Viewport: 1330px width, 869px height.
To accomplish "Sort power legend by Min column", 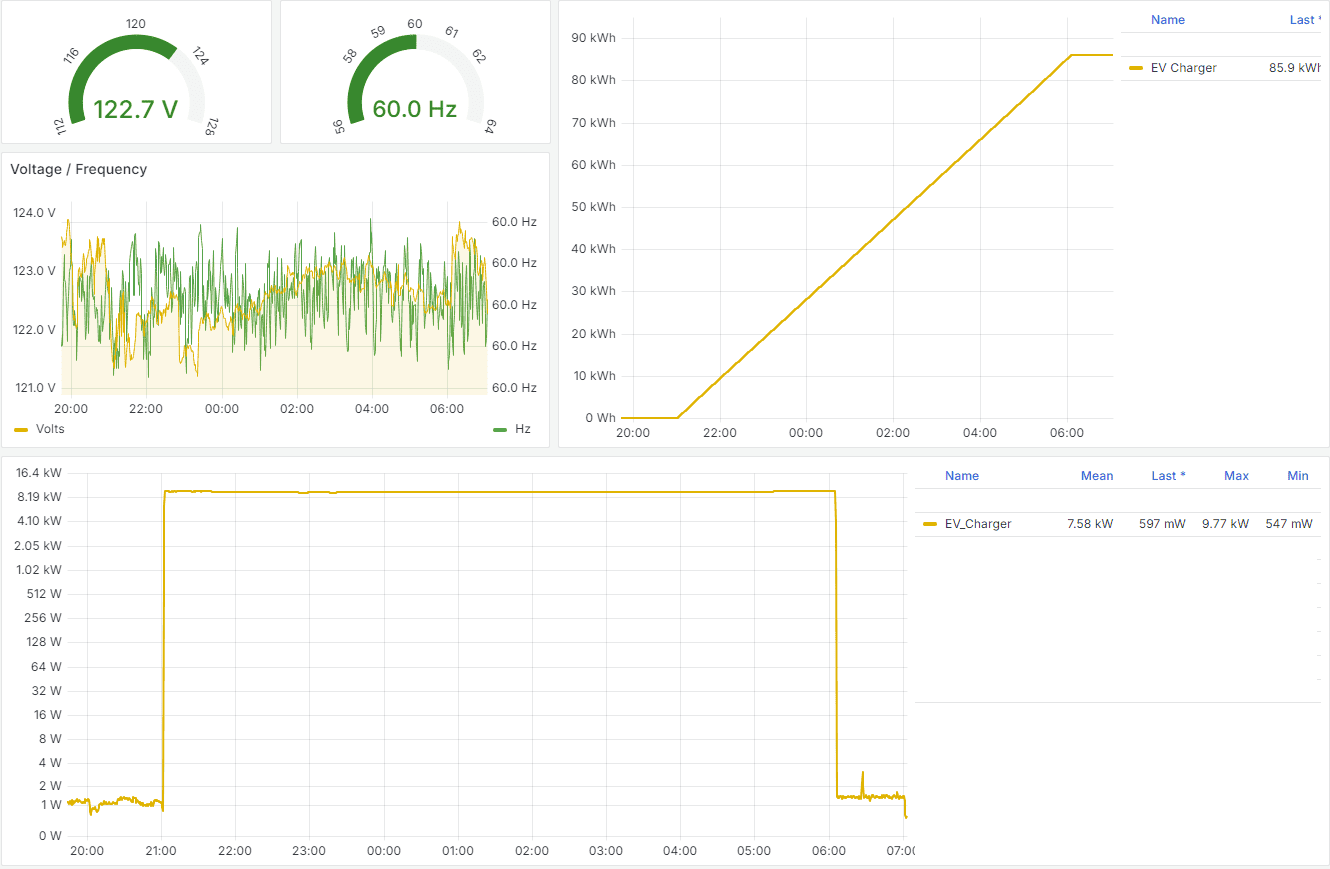I will (1297, 476).
